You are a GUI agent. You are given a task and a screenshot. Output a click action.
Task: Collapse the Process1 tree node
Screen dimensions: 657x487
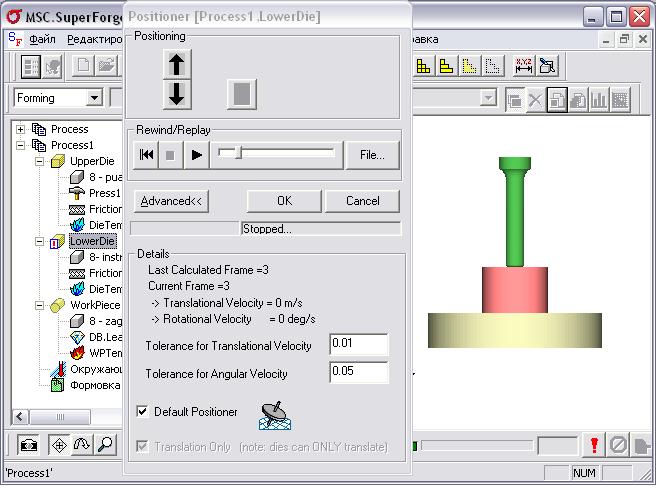pos(20,145)
